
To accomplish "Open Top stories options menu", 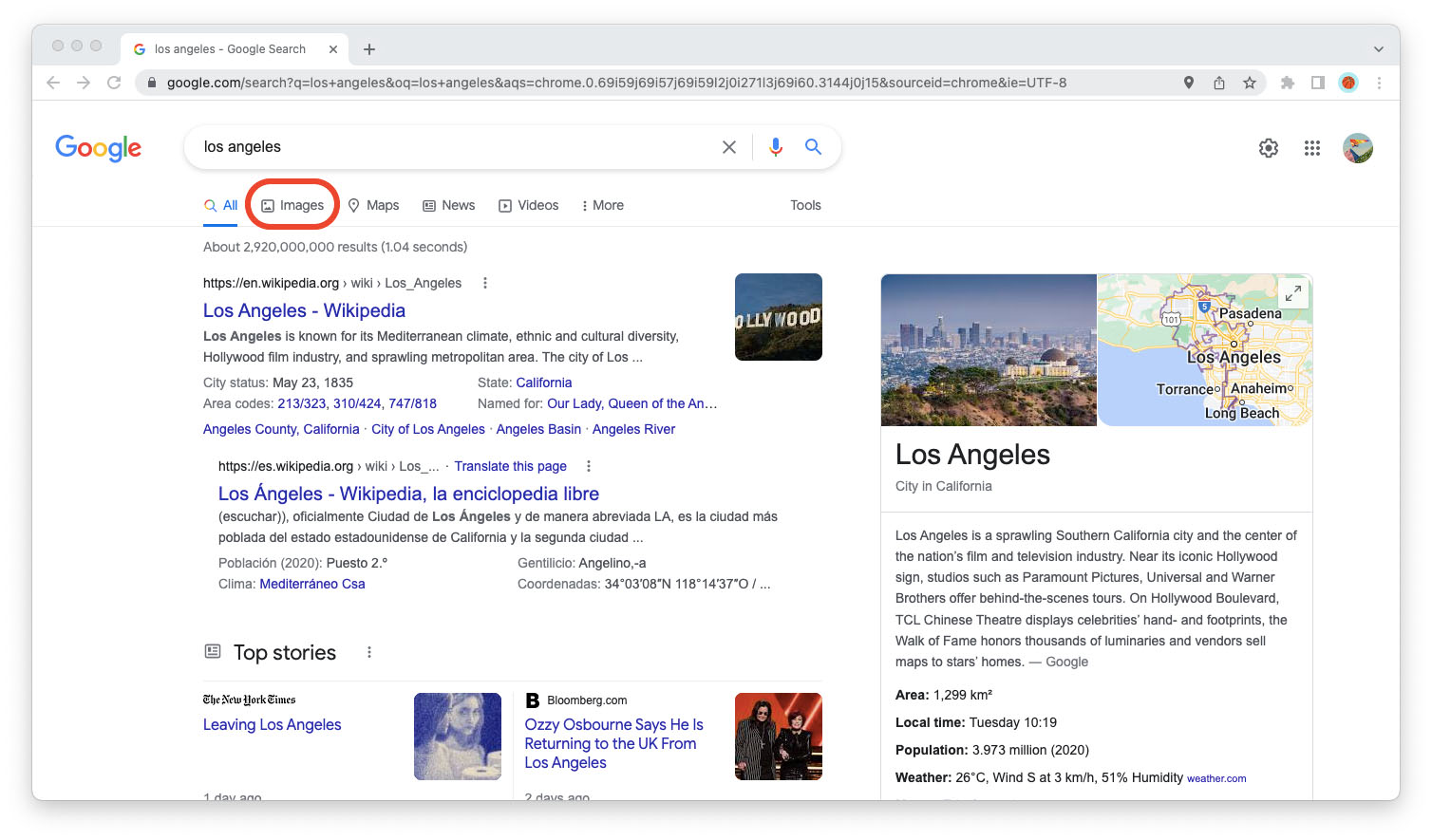I will (369, 652).
